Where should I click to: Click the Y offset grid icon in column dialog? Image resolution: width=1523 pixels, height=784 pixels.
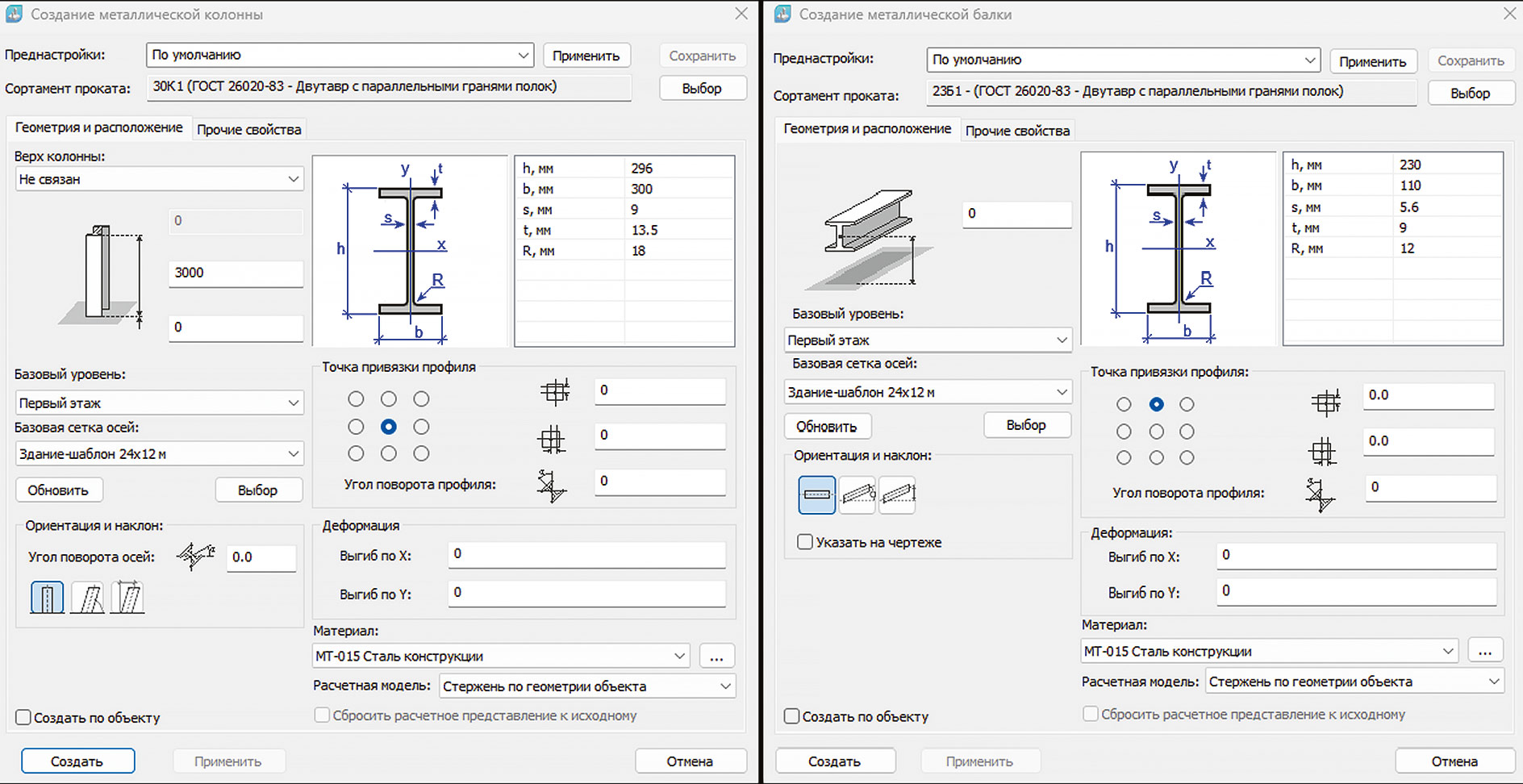(552, 439)
